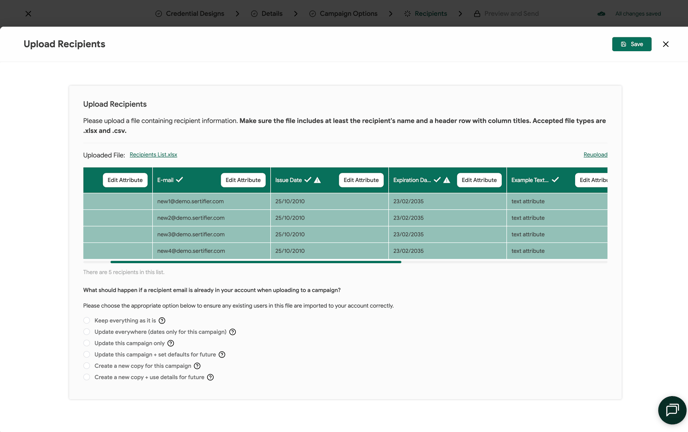Close the Upload Recipients dialog
The height and width of the screenshot is (432, 688).
click(666, 44)
